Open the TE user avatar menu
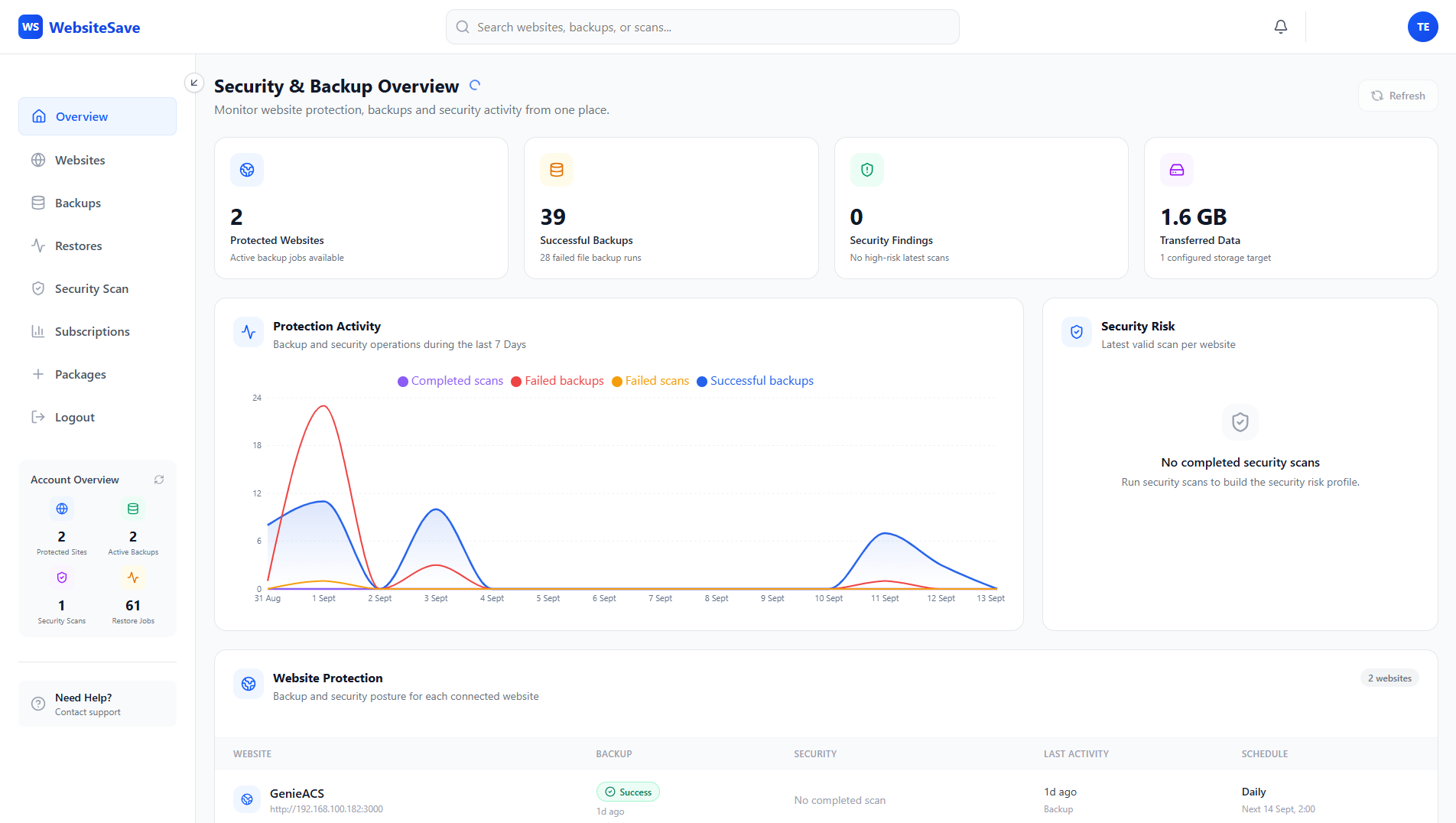 click(1422, 27)
